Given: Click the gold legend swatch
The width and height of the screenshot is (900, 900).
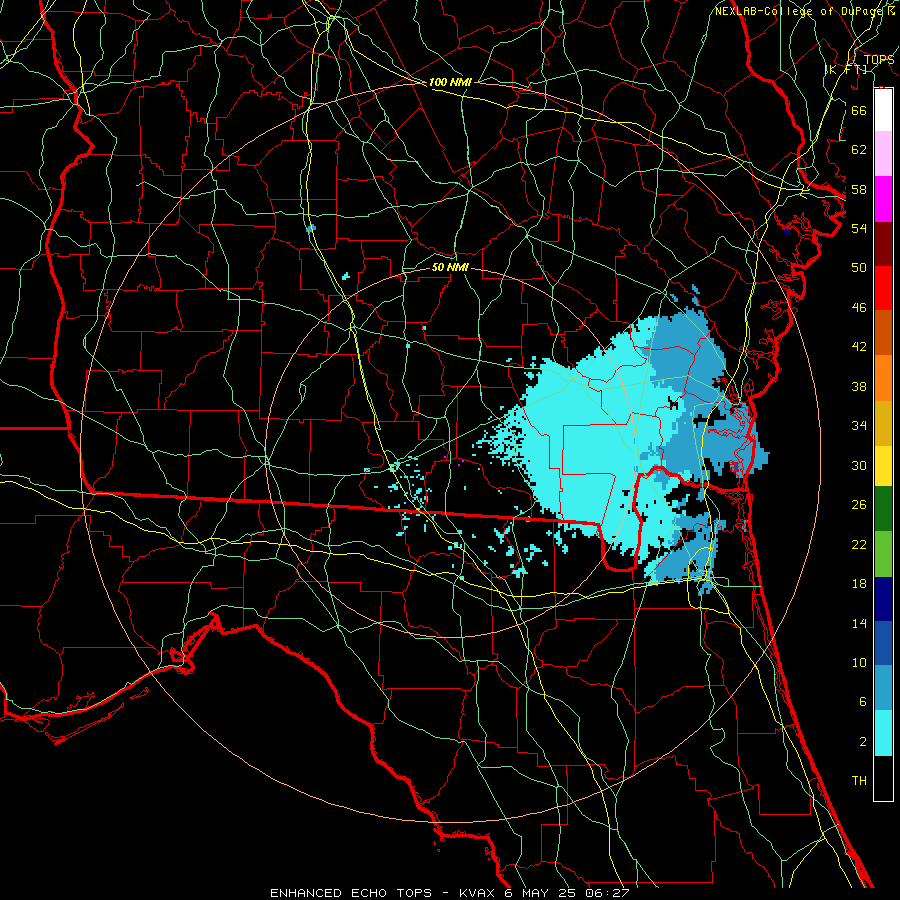Looking at the screenshot, I should click(883, 423).
